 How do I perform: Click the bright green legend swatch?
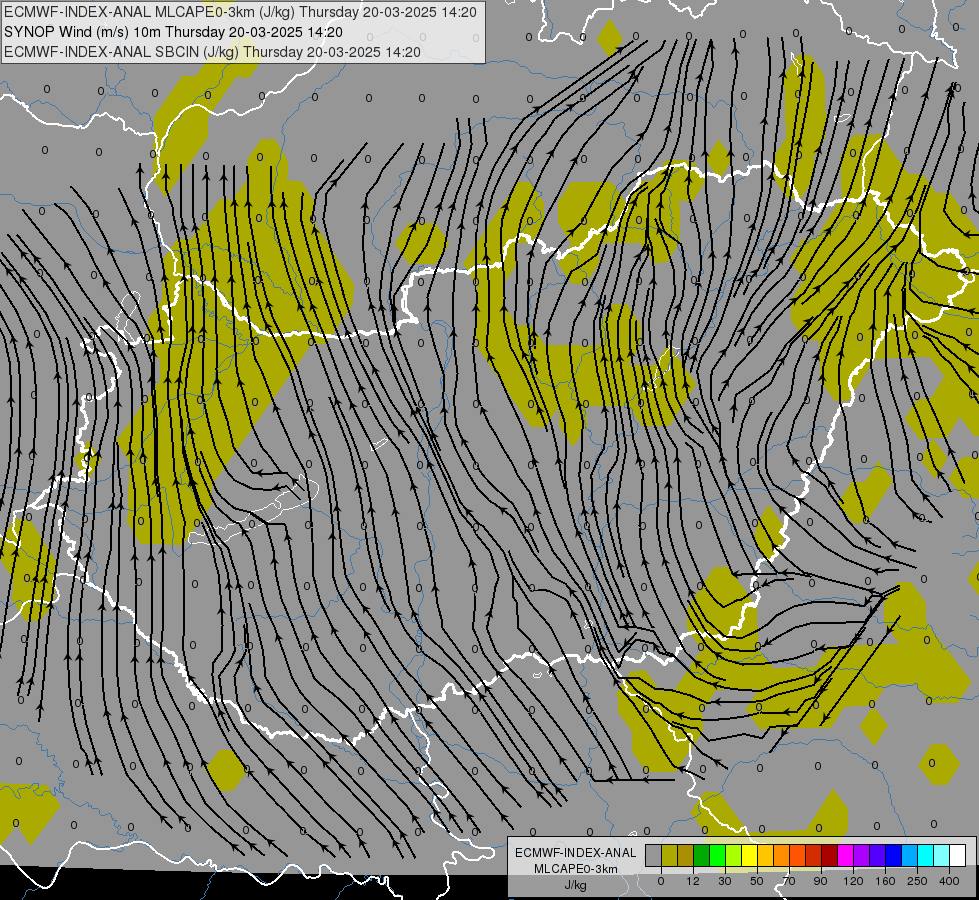(717, 855)
